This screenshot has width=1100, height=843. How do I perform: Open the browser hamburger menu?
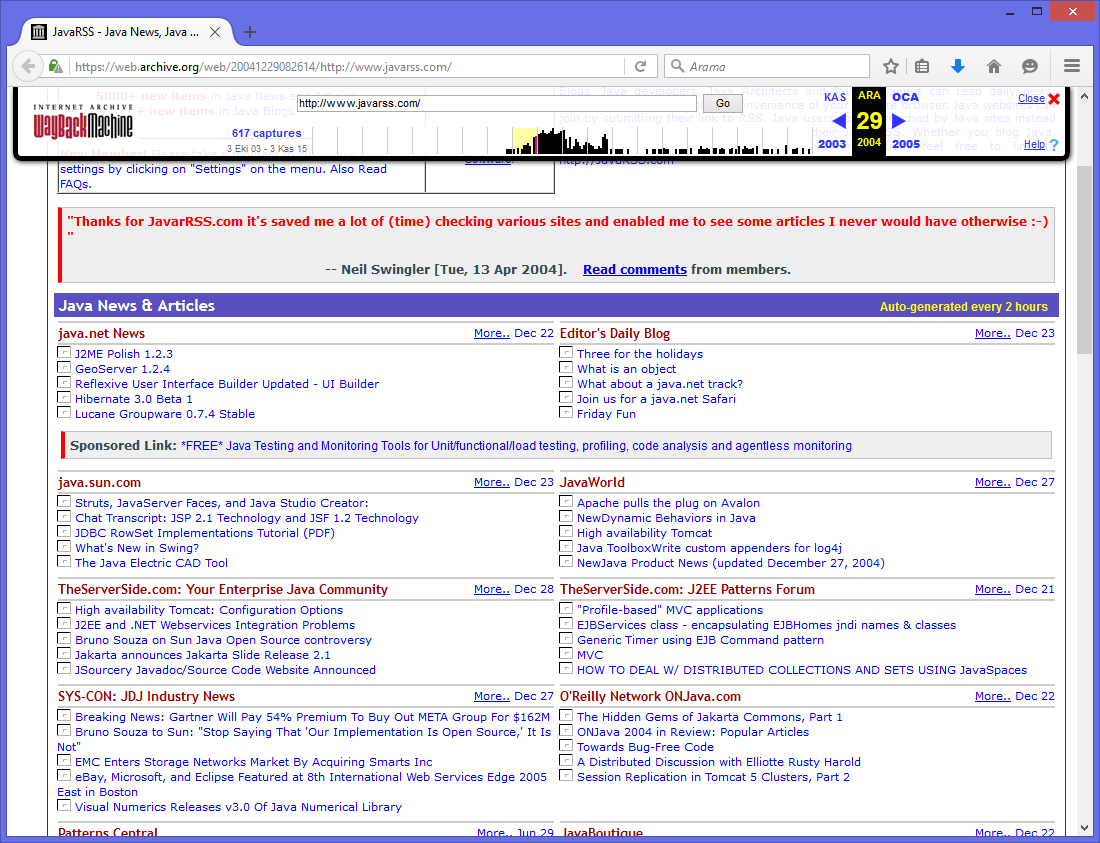tap(1071, 66)
